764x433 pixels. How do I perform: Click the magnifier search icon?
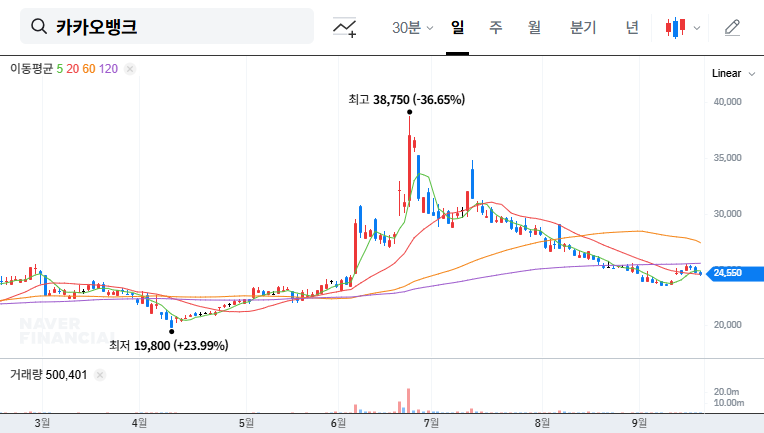pyautogui.click(x=39, y=26)
